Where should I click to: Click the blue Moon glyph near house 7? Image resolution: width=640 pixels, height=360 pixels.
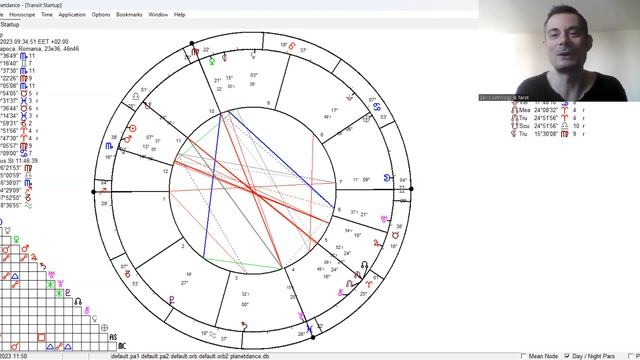pos(387,178)
